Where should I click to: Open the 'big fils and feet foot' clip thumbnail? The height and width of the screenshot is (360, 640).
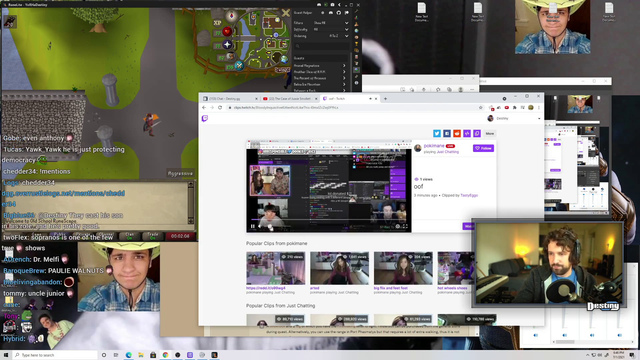tap(403, 268)
